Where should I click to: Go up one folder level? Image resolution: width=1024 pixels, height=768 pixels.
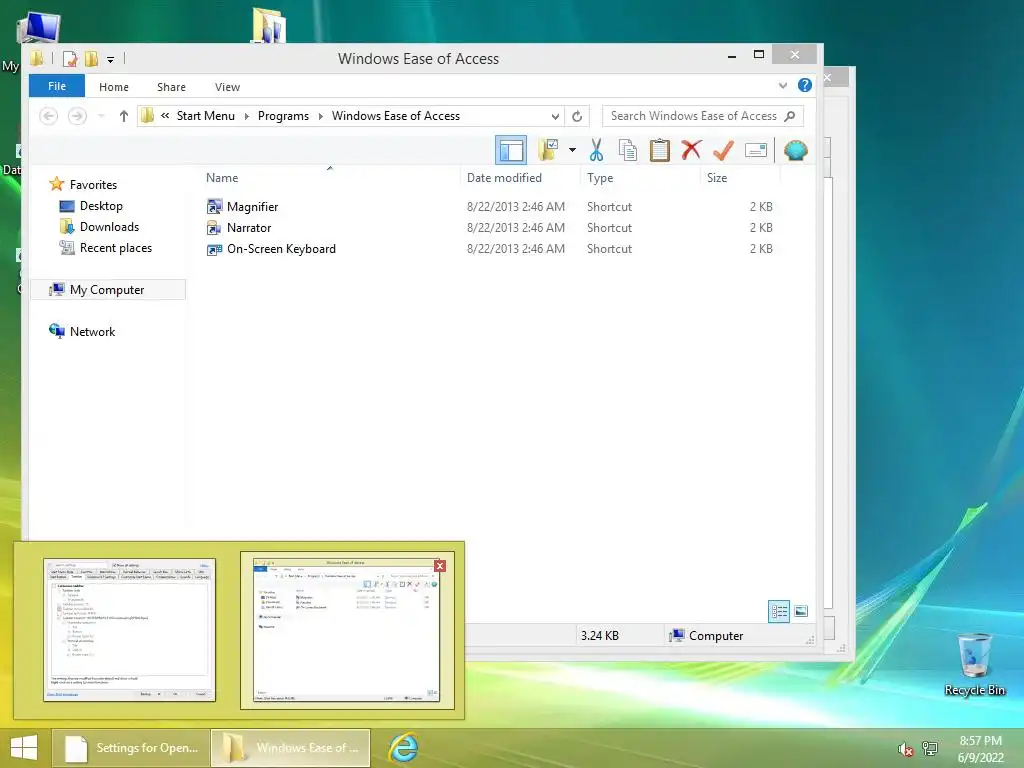coord(123,116)
